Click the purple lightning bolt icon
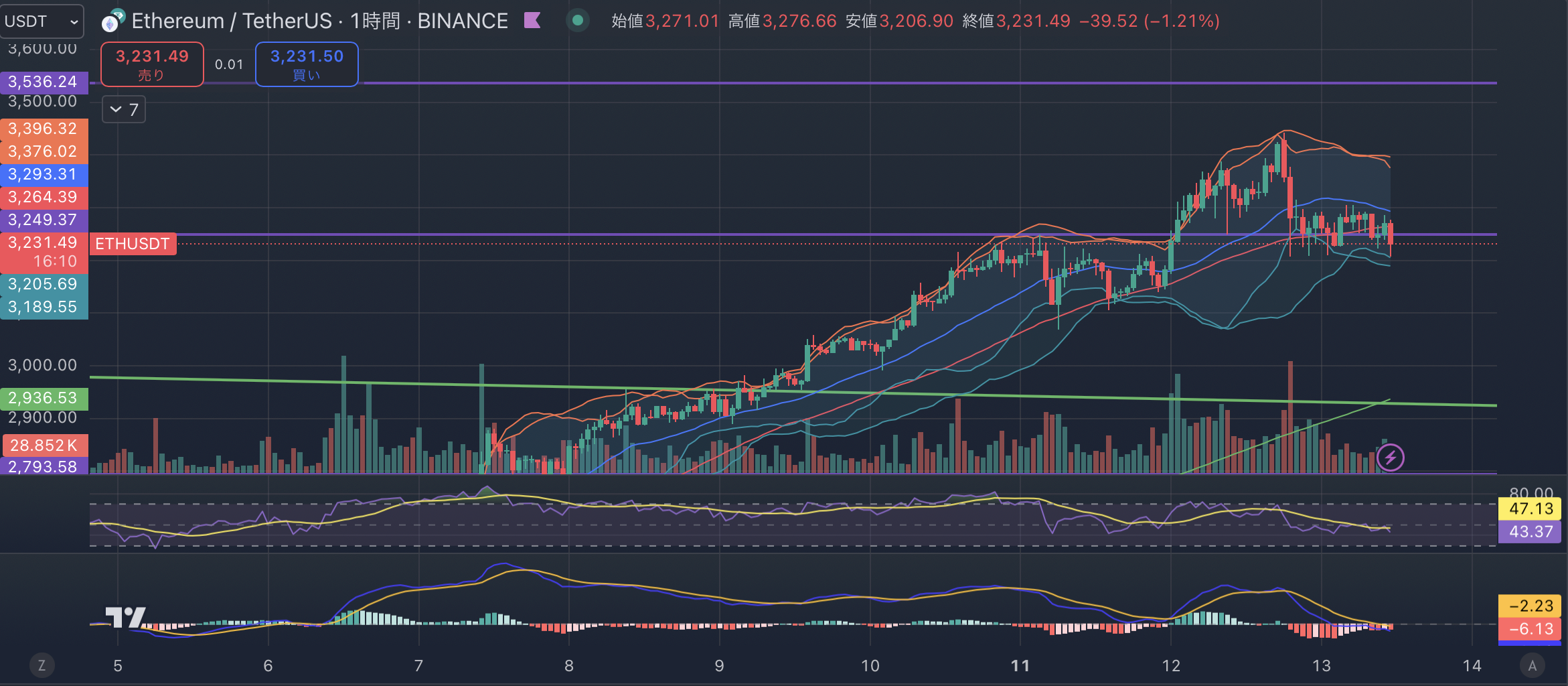Viewport: 1568px width, 686px height. (1391, 458)
